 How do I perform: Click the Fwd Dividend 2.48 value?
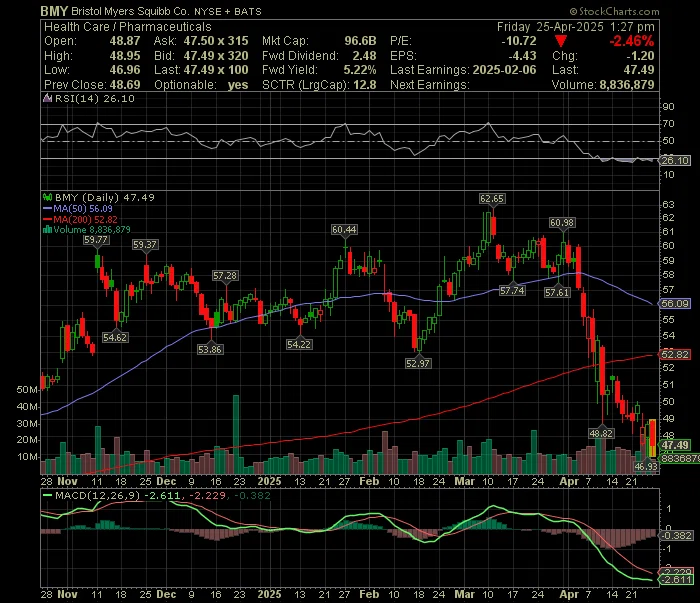(x=364, y=56)
